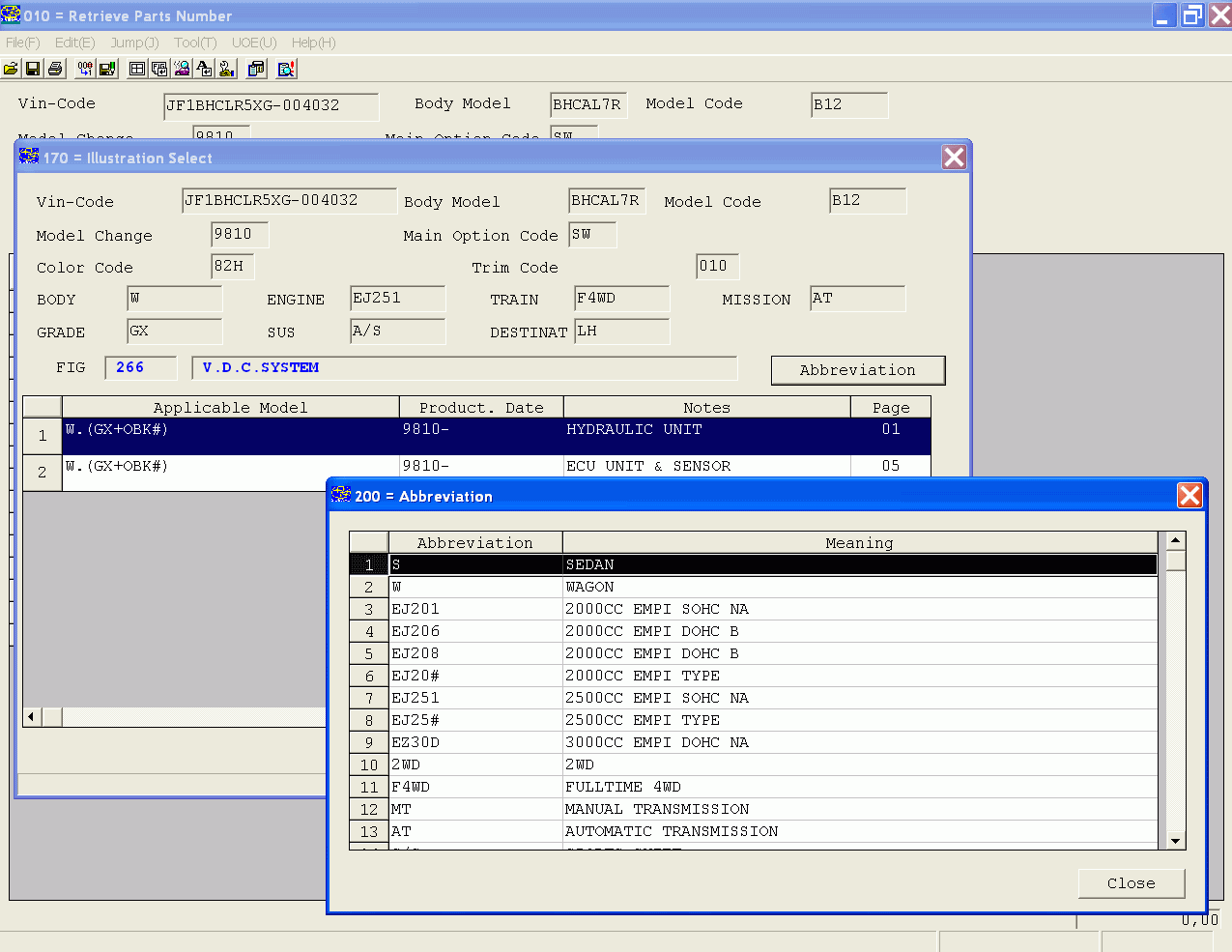
Task: Click the abbreviation list scroll up arrow
Action: tap(1176, 541)
